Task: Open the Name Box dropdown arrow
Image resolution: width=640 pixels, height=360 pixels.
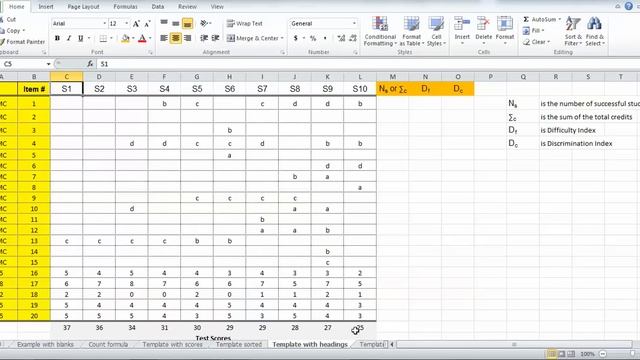Action: click(48, 64)
